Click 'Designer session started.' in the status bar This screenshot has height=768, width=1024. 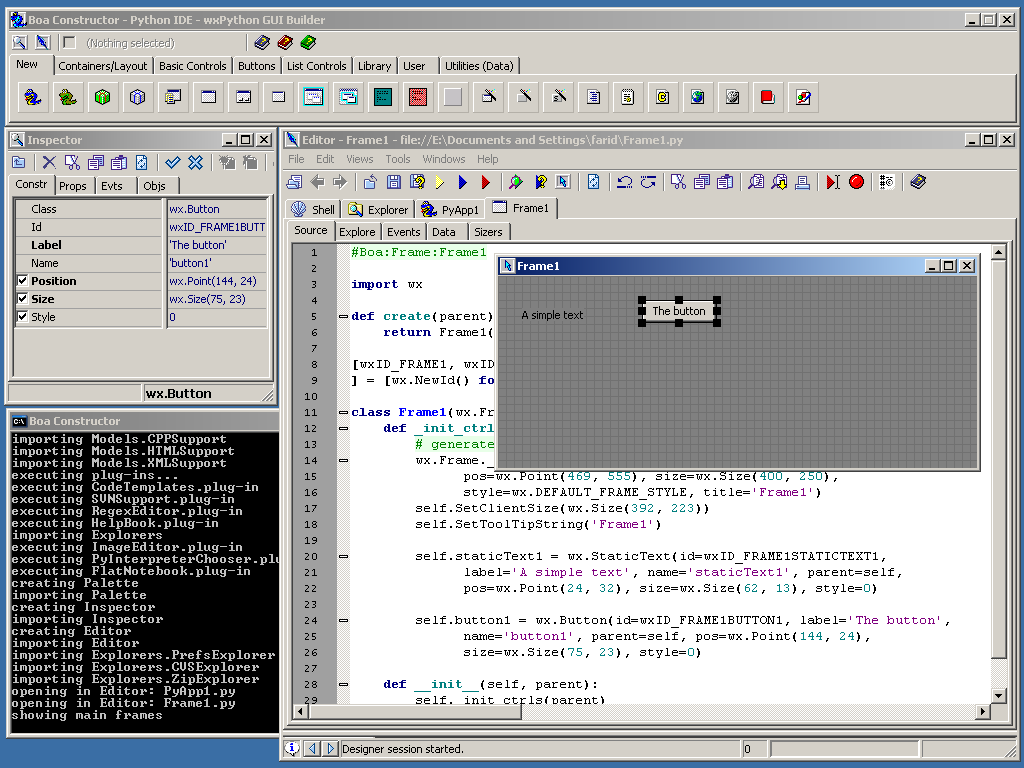403,749
